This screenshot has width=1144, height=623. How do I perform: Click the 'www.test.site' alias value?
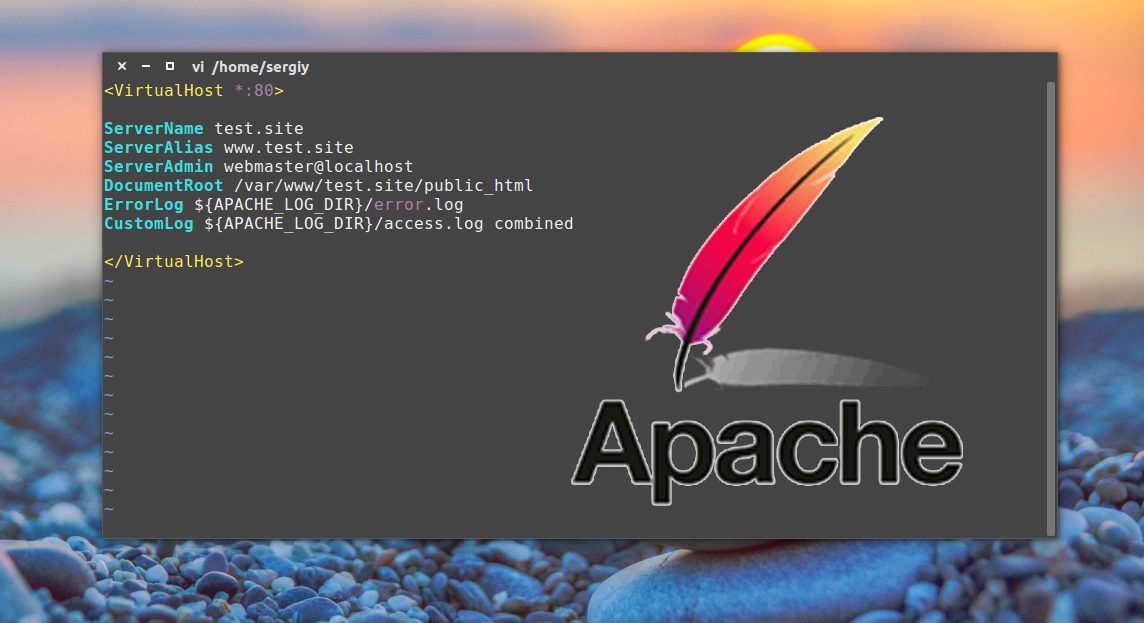(289, 147)
